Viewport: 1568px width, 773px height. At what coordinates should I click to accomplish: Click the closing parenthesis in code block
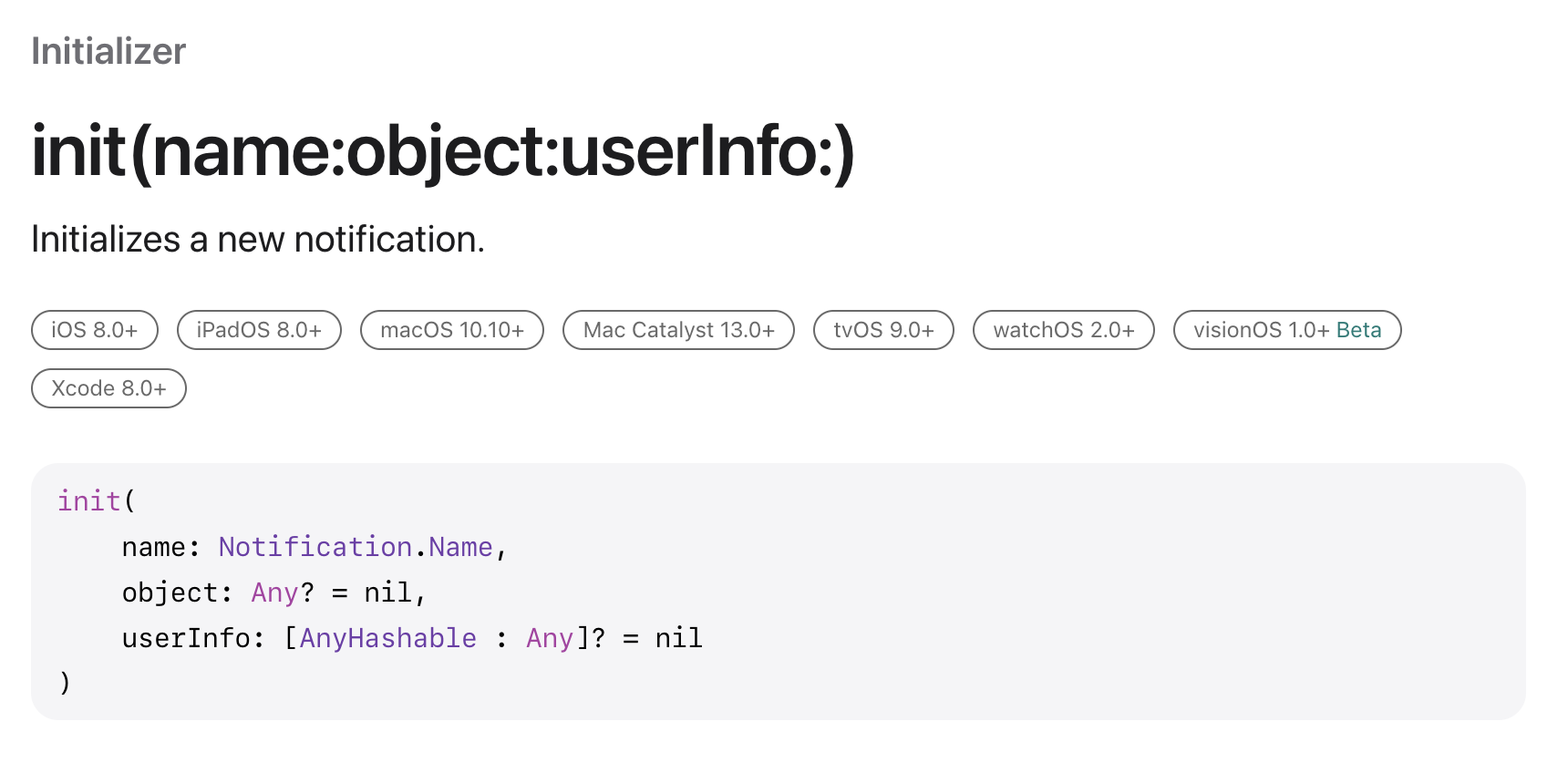[64, 683]
